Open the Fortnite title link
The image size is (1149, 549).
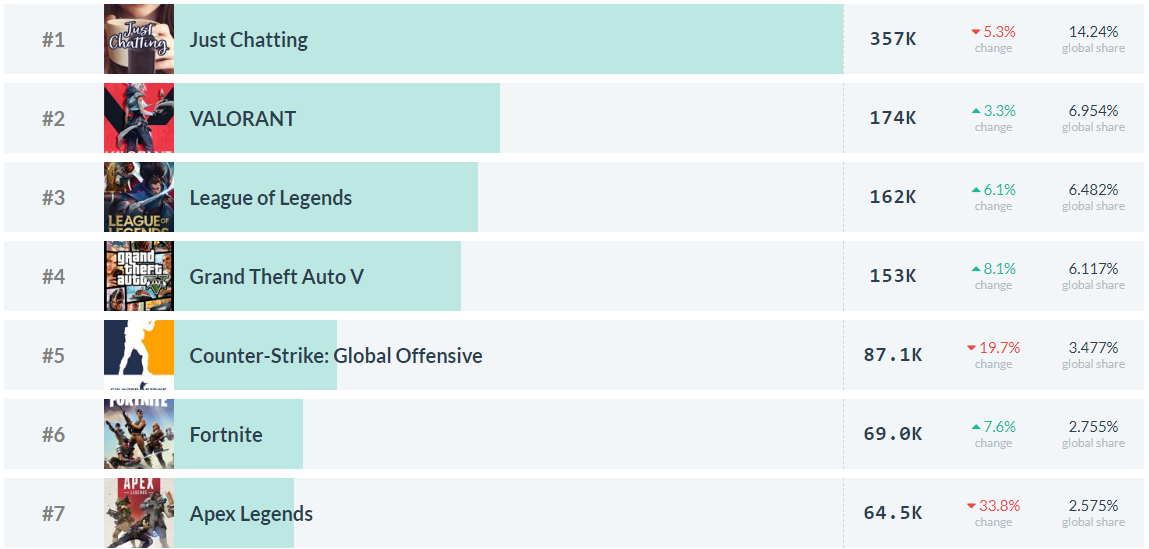click(x=226, y=435)
